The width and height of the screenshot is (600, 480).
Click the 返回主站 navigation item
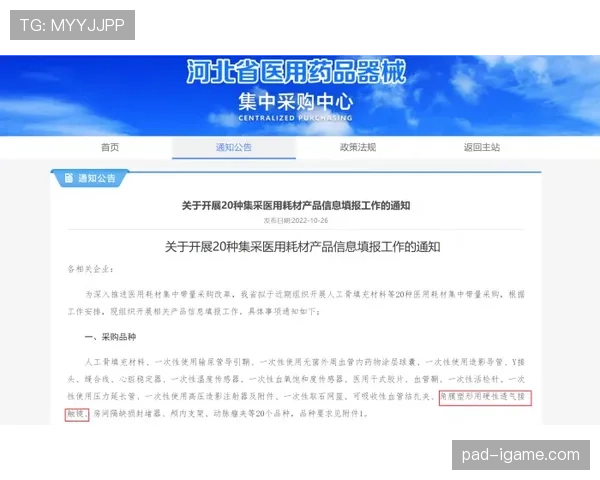[x=482, y=147]
